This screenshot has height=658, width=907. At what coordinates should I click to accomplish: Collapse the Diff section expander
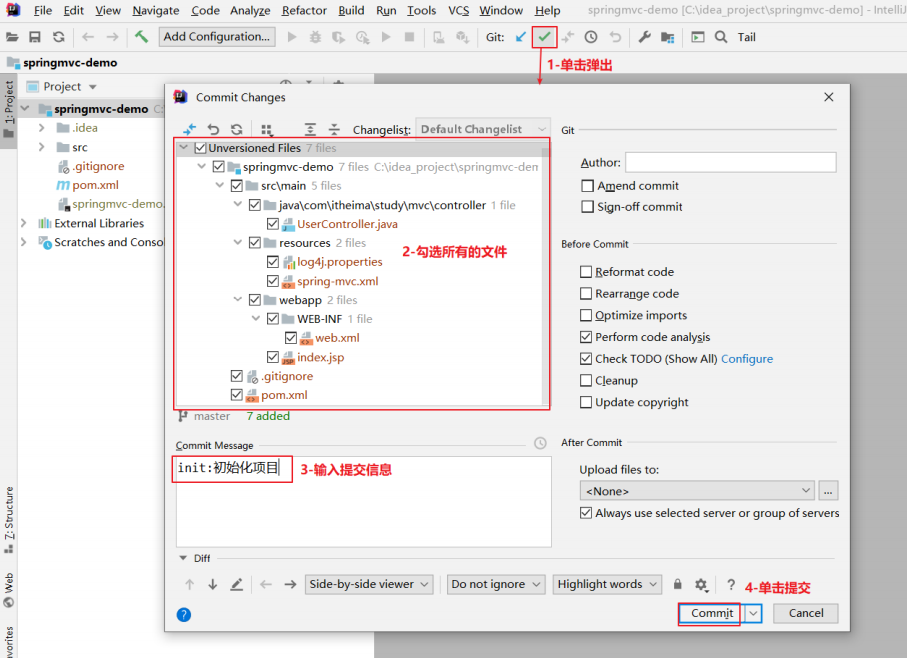coord(183,558)
